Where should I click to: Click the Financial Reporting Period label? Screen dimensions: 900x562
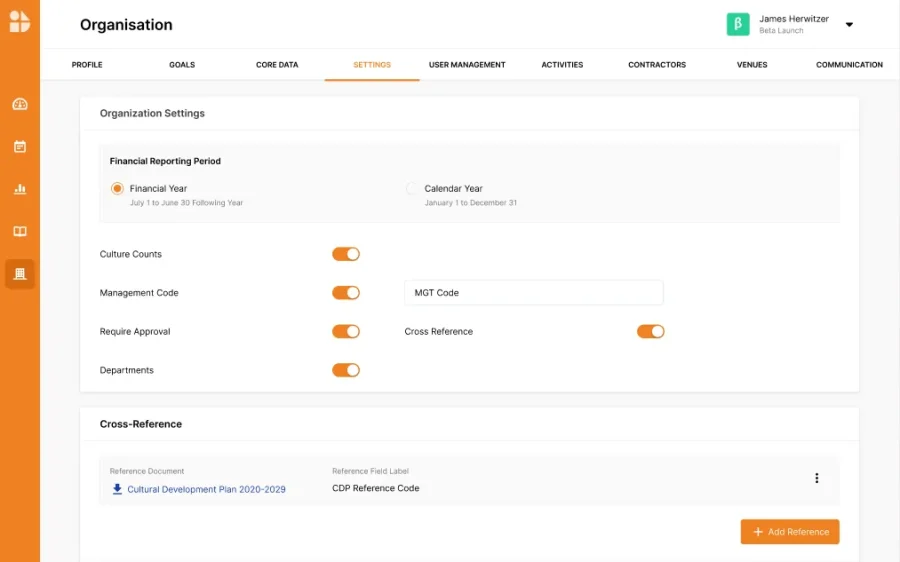[165, 161]
